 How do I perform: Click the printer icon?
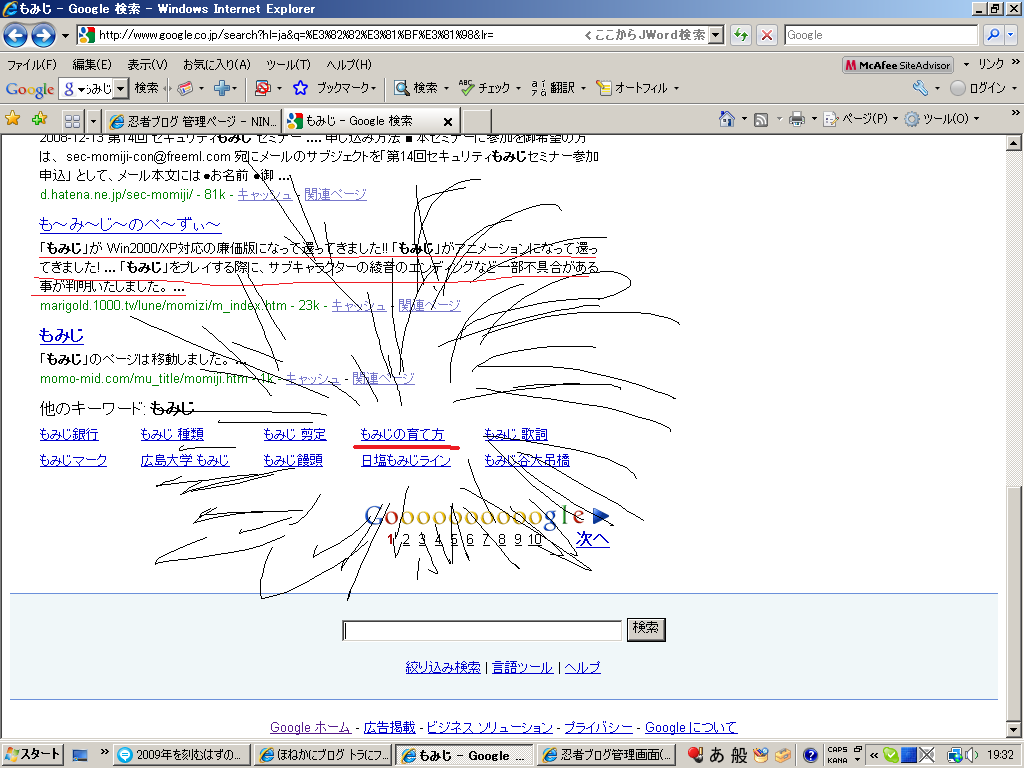[x=797, y=119]
